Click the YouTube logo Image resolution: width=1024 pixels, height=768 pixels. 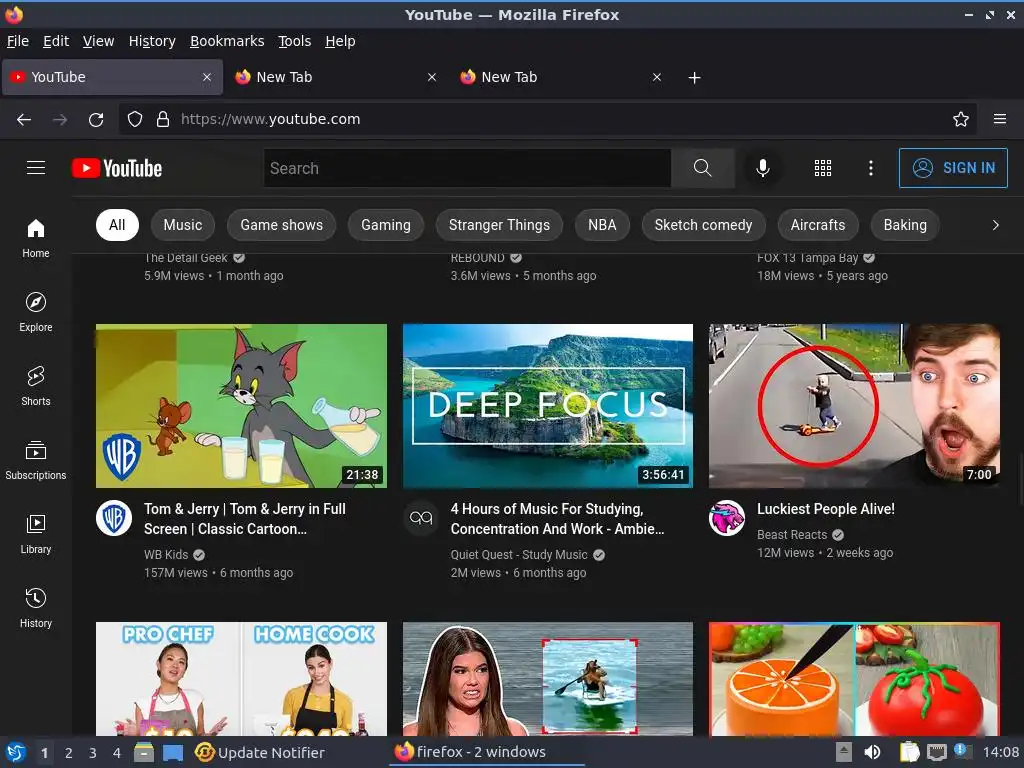pos(117,168)
